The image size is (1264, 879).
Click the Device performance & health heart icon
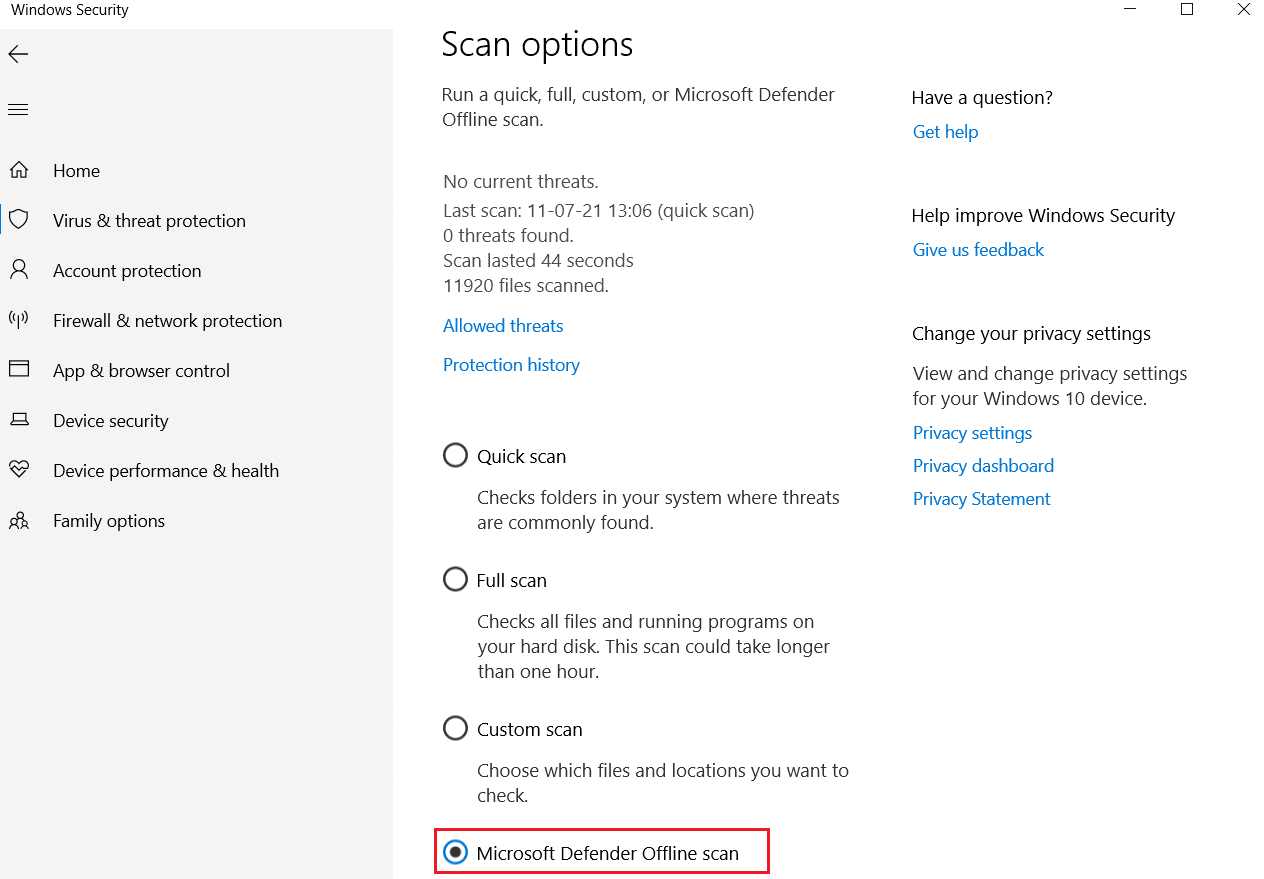(19, 470)
